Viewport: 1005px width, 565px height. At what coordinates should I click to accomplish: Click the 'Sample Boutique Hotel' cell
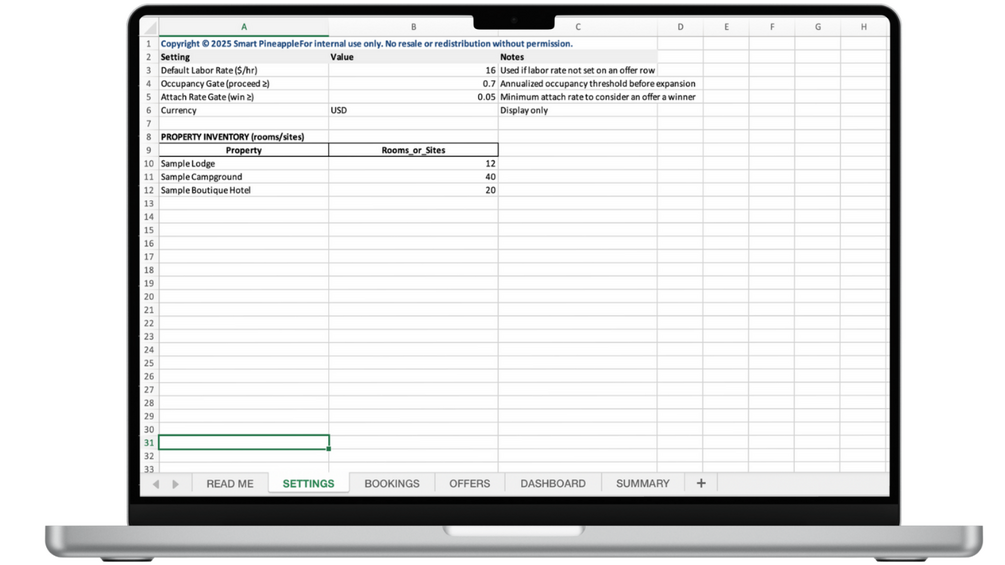click(244, 190)
